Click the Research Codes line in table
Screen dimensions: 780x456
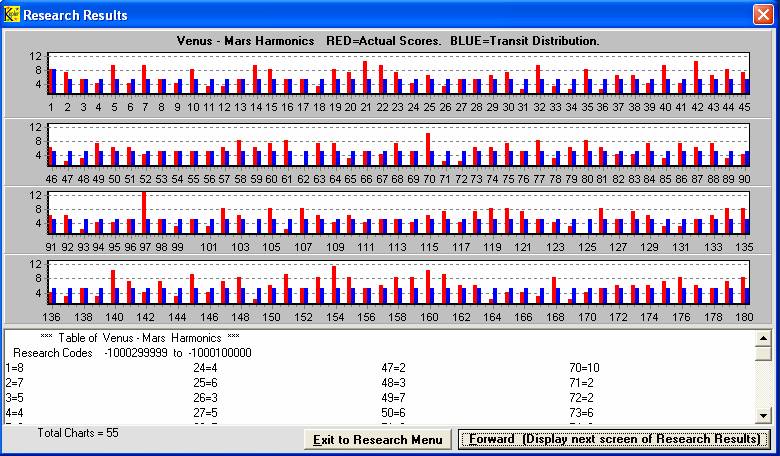pos(132,353)
